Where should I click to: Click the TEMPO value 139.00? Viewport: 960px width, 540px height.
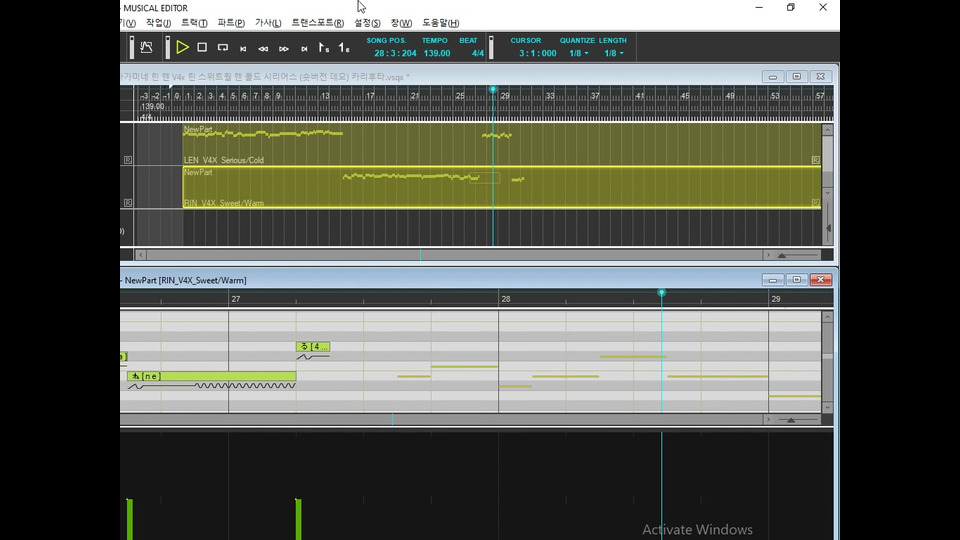tap(436, 53)
